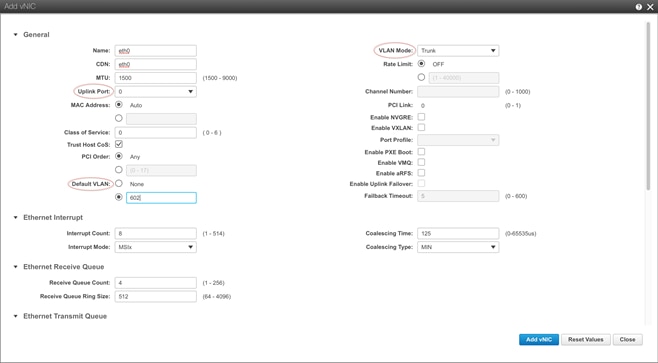This screenshot has width=658, height=363.
Task: Close the Add vNIC dialog with X
Action: pos(650,7)
